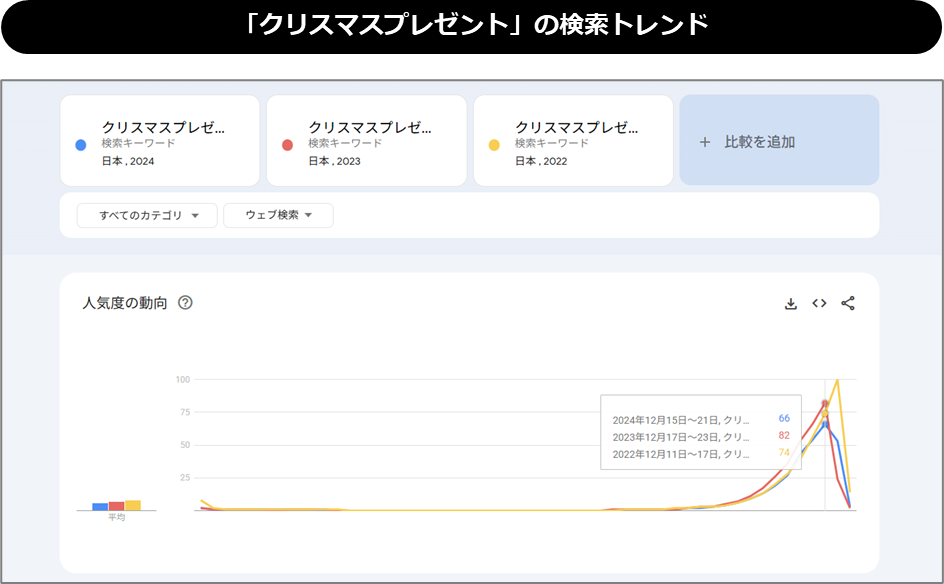Click red dot on 日本, 2023 card
The height and width of the screenshot is (584, 944).
pyautogui.click(x=287, y=145)
